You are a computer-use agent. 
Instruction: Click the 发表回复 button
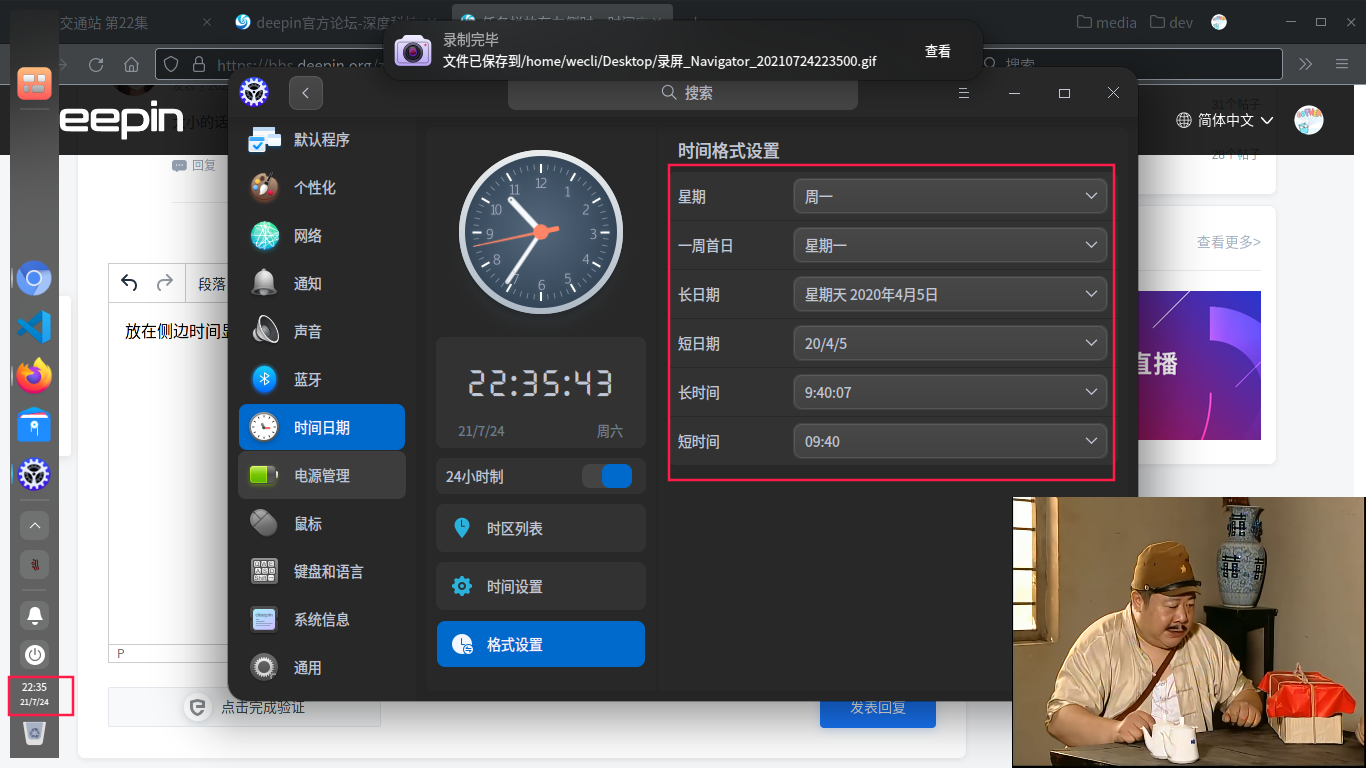(x=878, y=708)
